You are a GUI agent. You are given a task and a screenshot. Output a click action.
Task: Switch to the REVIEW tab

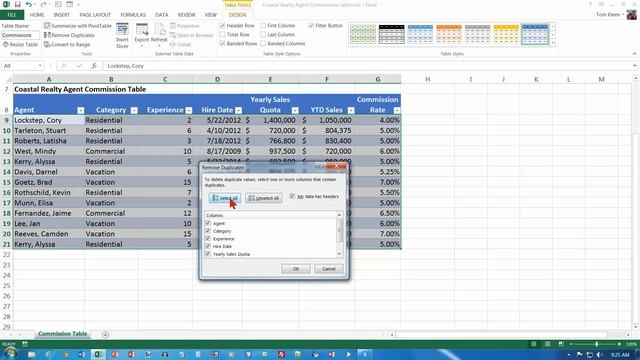coord(187,15)
